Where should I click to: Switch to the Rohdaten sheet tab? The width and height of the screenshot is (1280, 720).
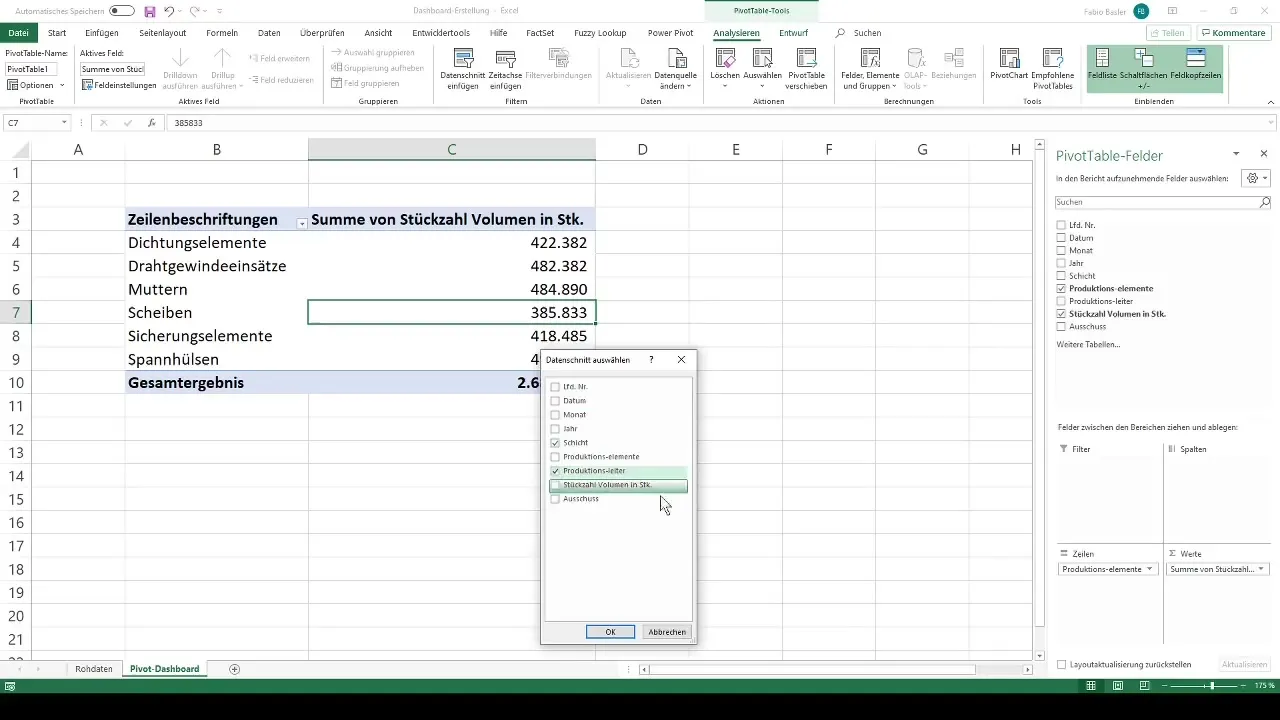[x=94, y=668]
